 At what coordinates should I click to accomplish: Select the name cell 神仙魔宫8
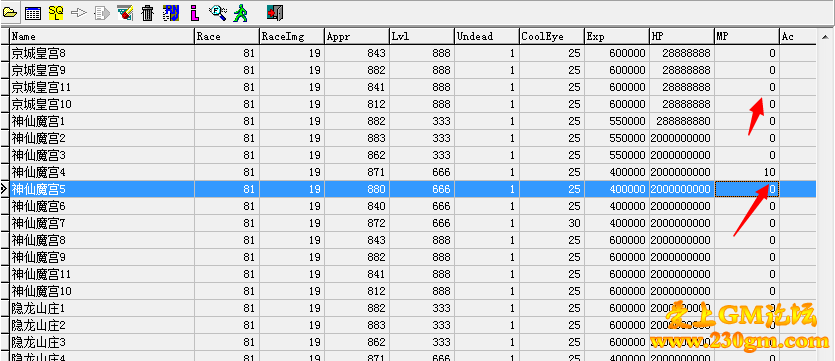102,240
